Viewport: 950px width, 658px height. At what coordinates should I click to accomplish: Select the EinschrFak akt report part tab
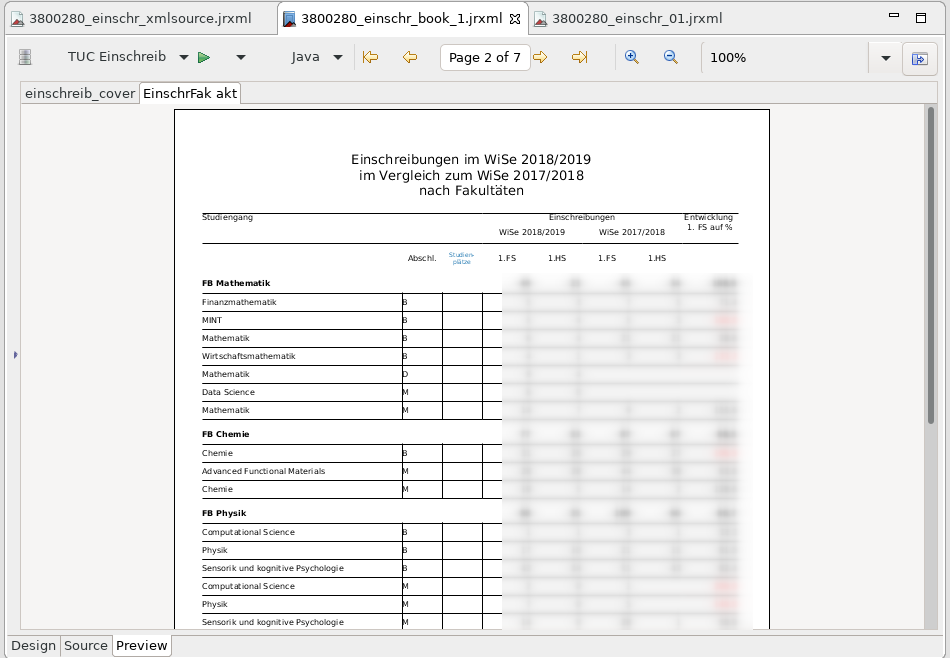(x=190, y=93)
